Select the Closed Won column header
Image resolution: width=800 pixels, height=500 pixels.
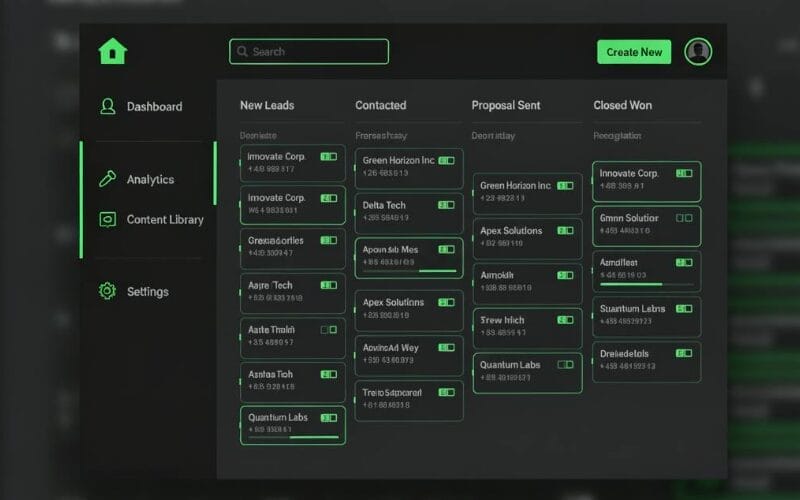[x=622, y=105]
